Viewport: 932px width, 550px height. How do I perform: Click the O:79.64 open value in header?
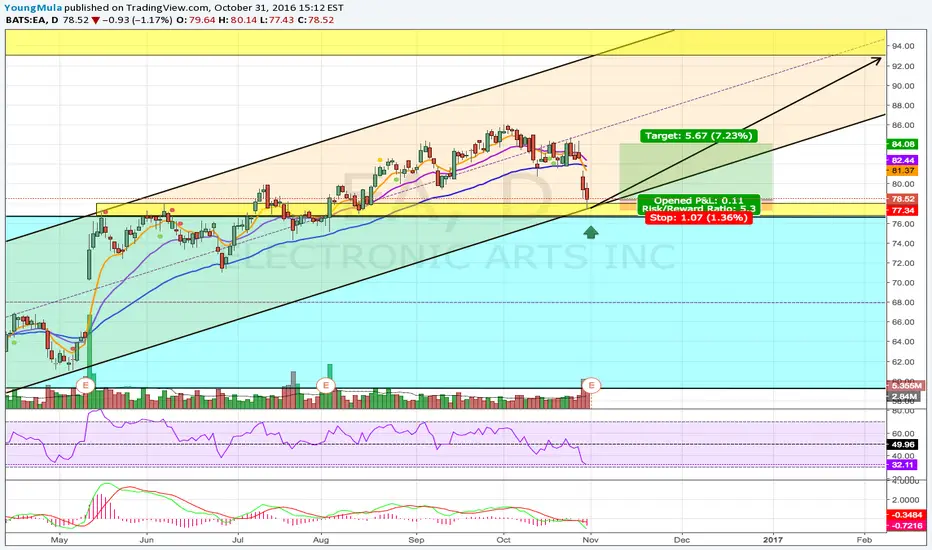point(196,20)
